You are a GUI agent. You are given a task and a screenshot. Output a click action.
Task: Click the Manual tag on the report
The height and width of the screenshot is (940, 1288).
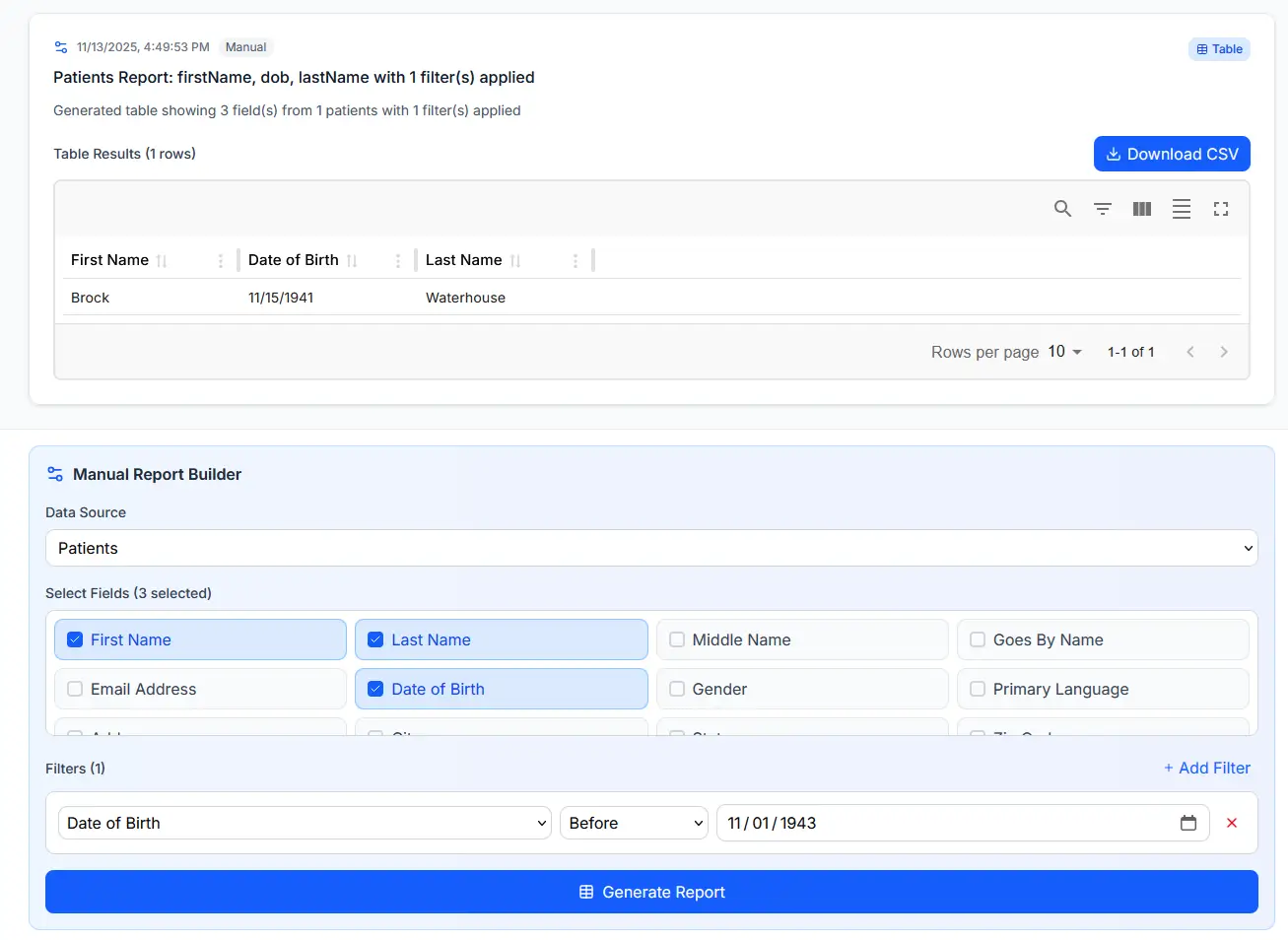click(244, 46)
